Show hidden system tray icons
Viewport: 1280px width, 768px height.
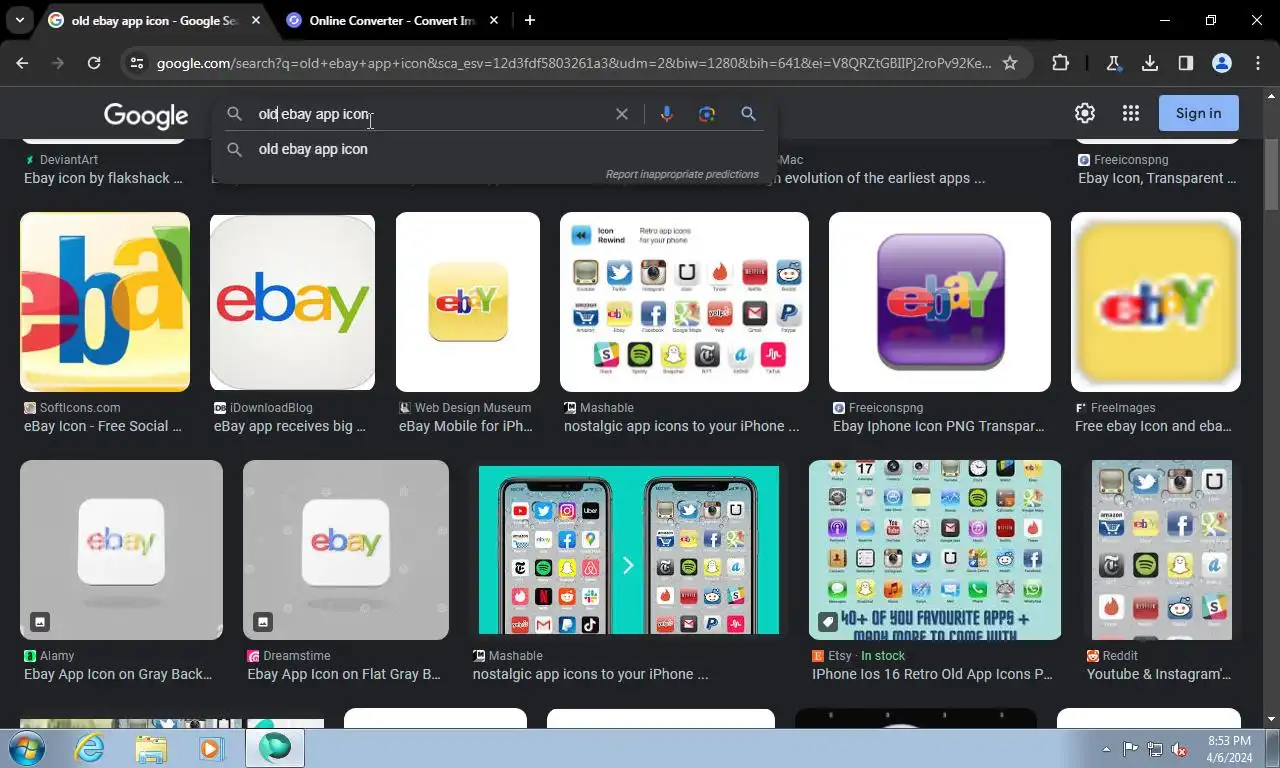(x=1106, y=749)
